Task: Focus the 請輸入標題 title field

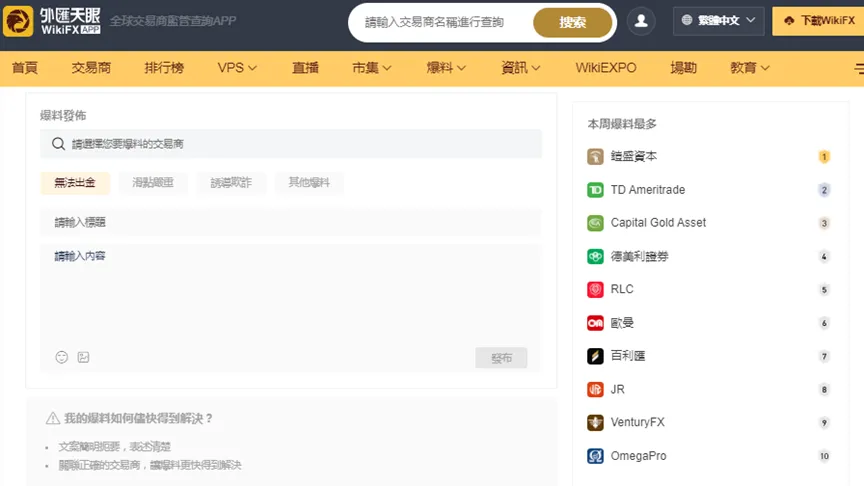Action: pos(291,223)
